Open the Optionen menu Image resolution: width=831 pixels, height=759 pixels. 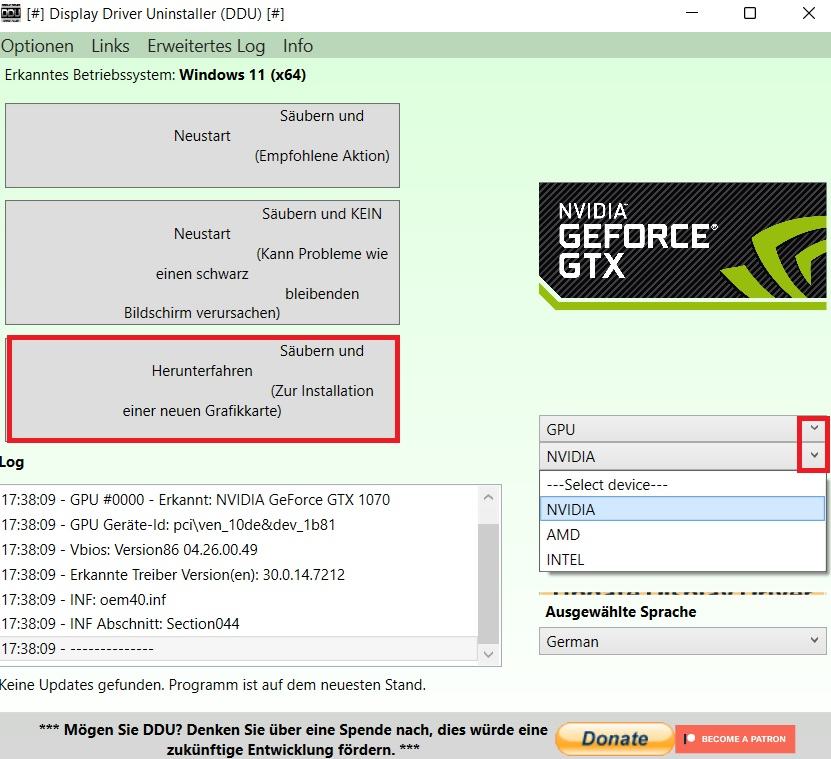(37, 46)
